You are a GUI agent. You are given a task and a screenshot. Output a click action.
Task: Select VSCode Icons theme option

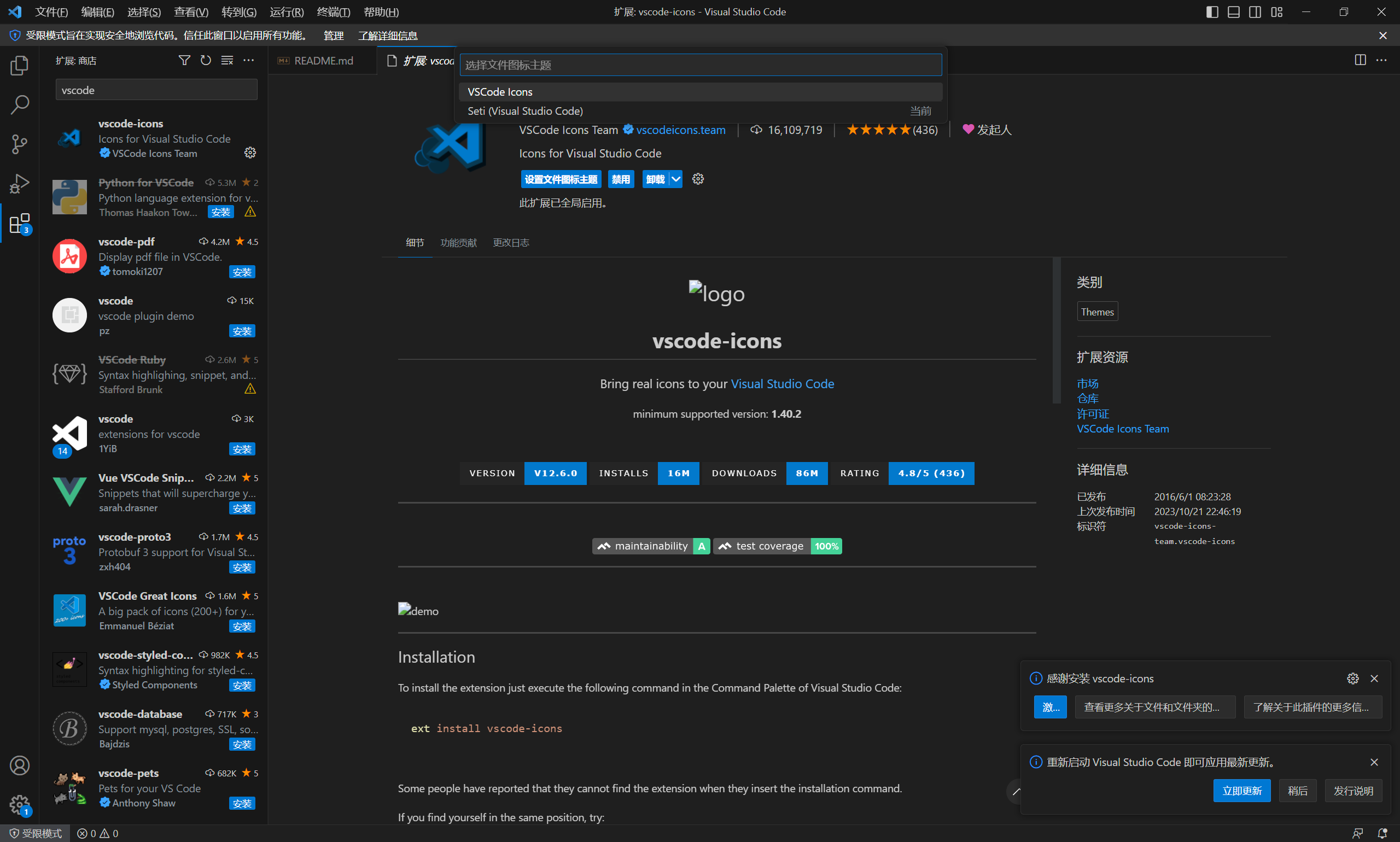click(701, 92)
